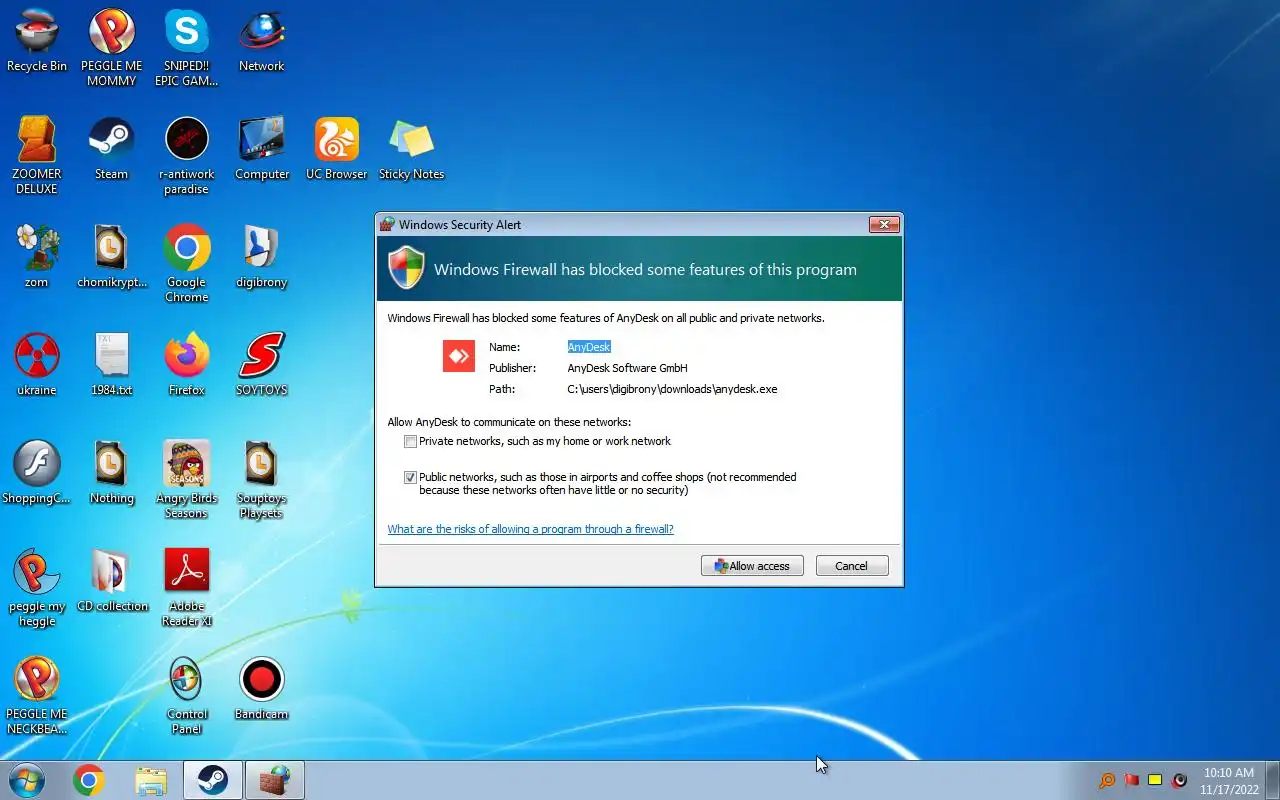Select Souptoys Playsets desktop icon

pyautogui.click(x=262, y=480)
